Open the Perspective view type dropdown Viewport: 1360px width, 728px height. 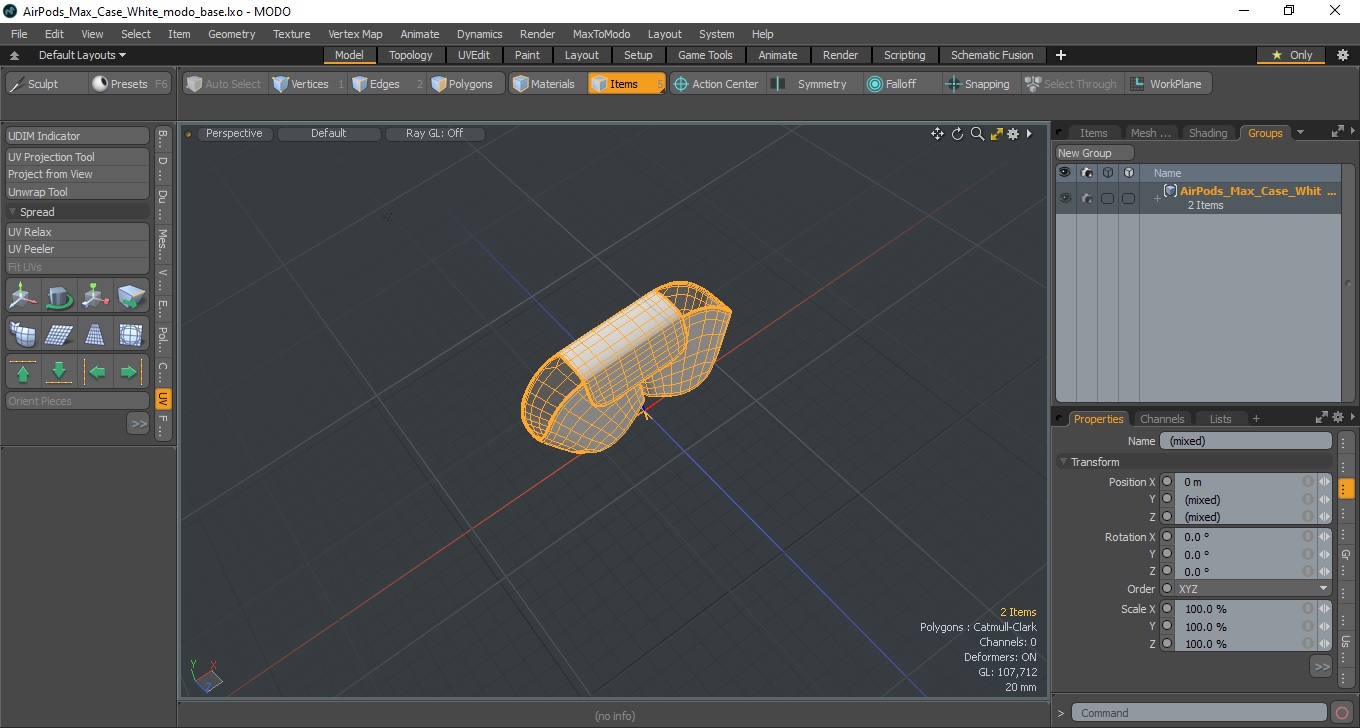[x=234, y=133]
